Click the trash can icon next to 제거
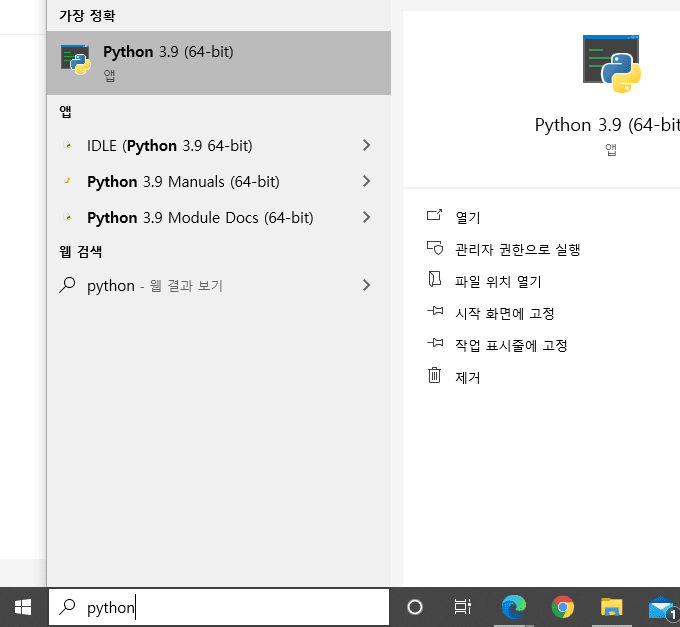 pos(435,375)
